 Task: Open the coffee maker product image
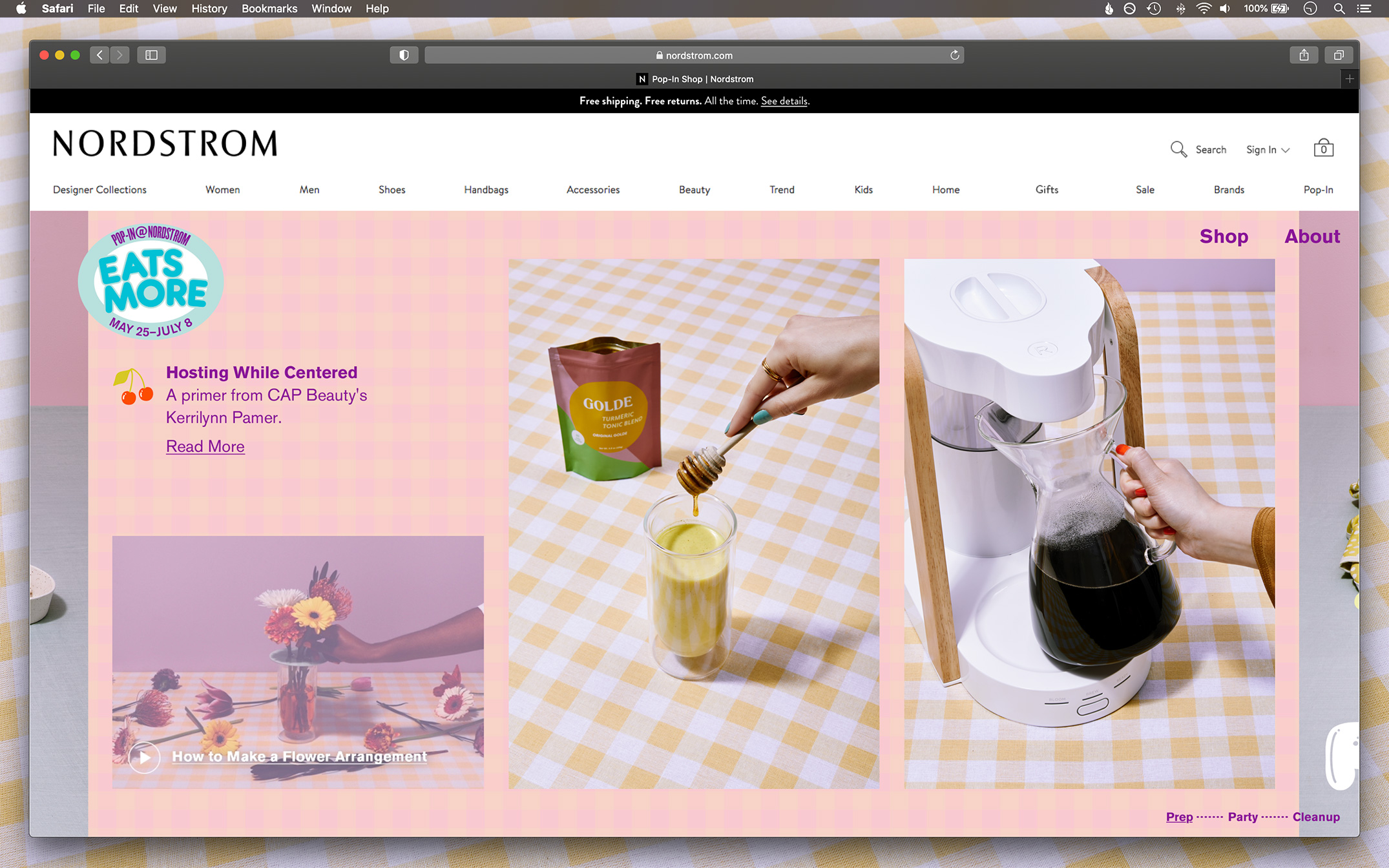click(x=1089, y=524)
